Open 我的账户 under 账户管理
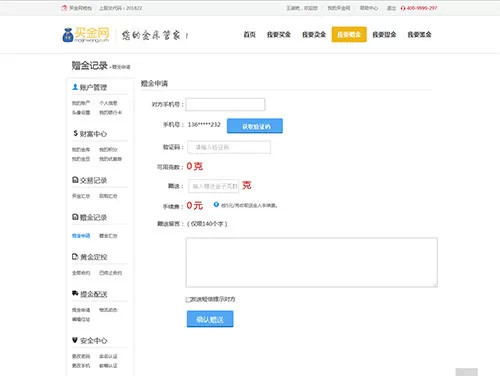 point(81,103)
